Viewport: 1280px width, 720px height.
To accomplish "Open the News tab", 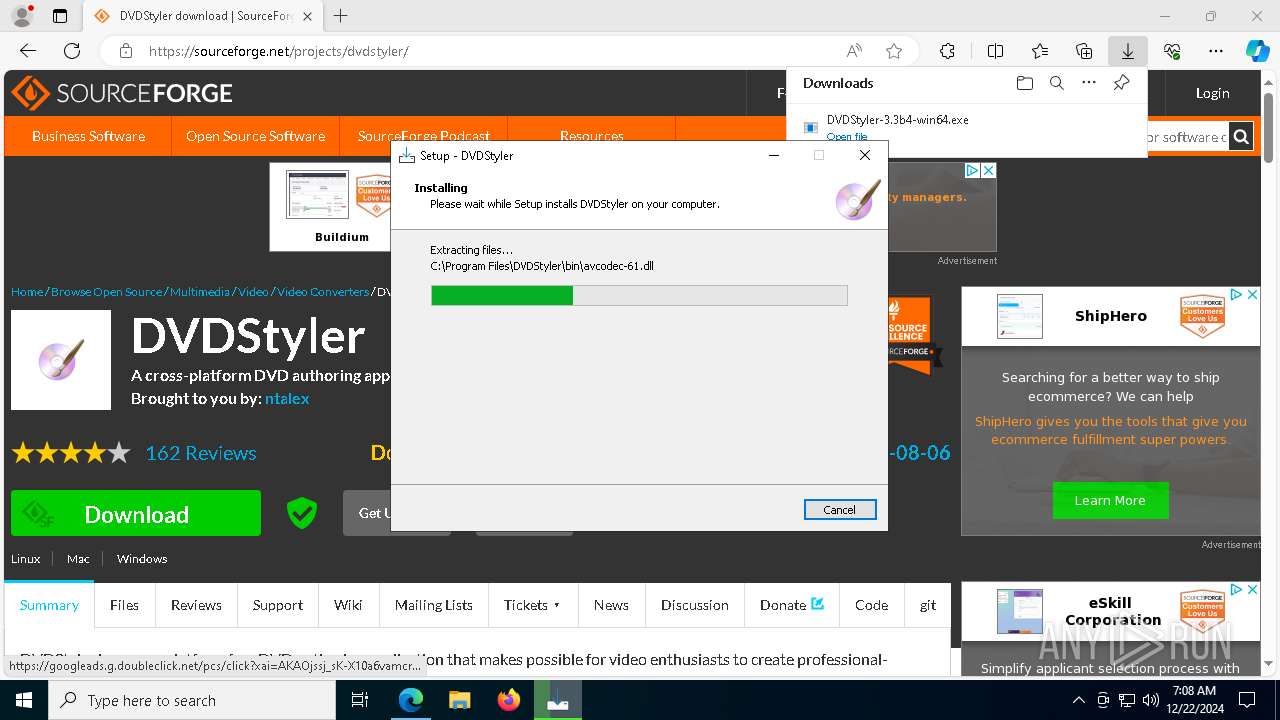I will click(x=611, y=605).
